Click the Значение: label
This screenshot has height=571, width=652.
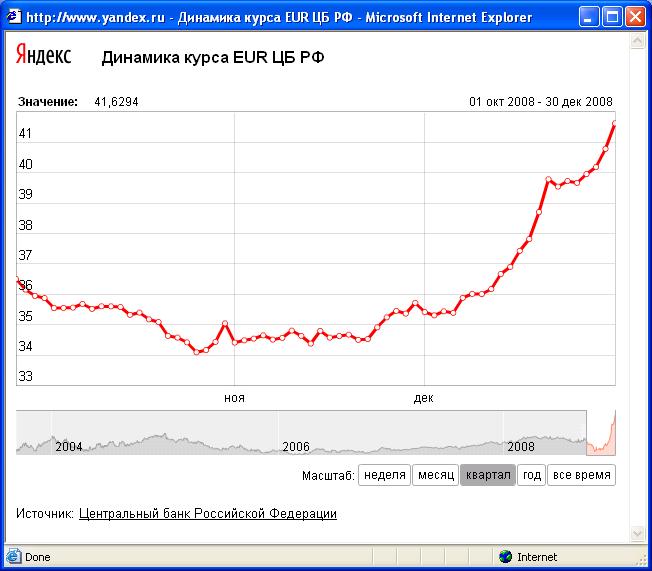click(x=47, y=102)
